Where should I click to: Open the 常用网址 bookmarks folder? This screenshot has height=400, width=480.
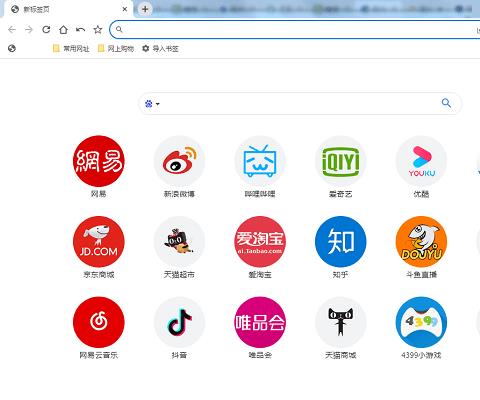click(71, 49)
